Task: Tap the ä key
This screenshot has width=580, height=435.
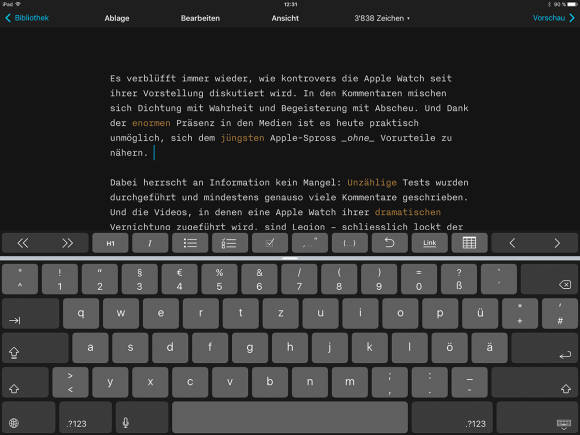Action: [x=489, y=348]
